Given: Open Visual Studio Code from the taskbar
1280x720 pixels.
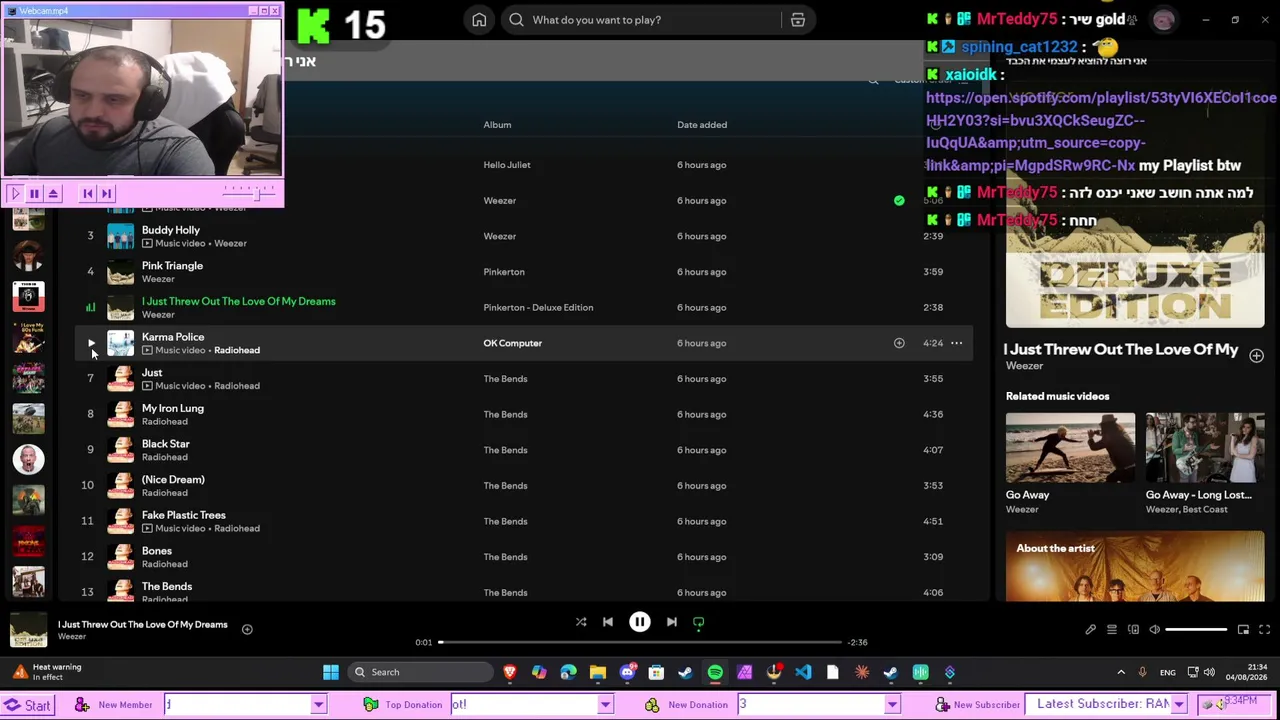Looking at the screenshot, I should coord(803,672).
